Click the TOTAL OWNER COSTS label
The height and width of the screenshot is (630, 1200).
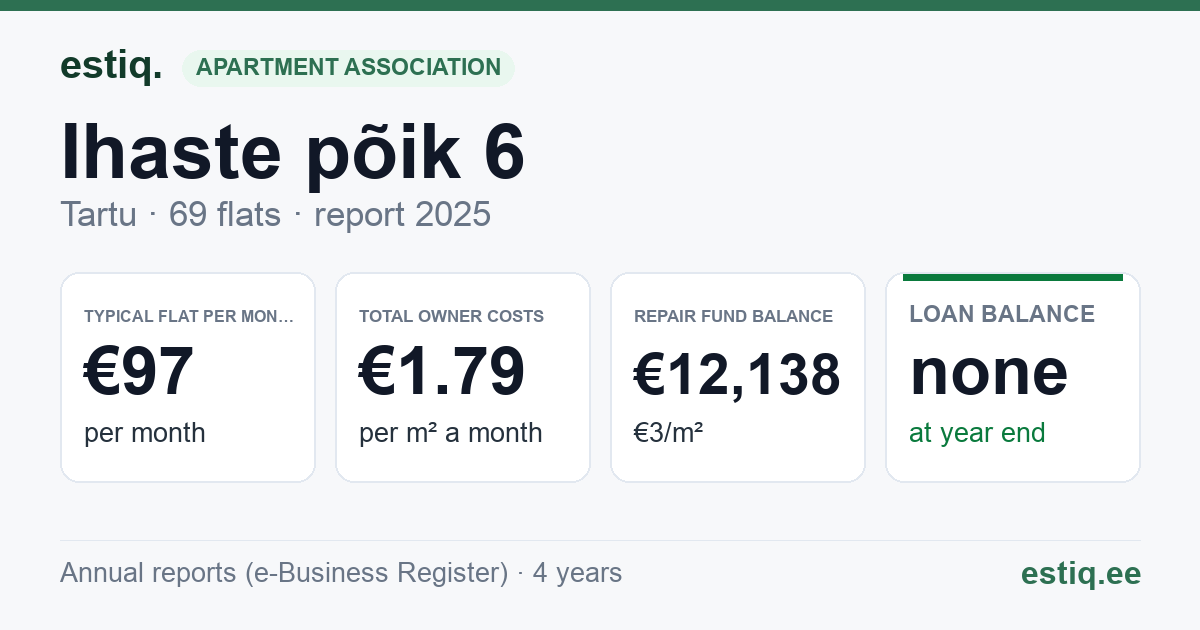tap(451, 316)
